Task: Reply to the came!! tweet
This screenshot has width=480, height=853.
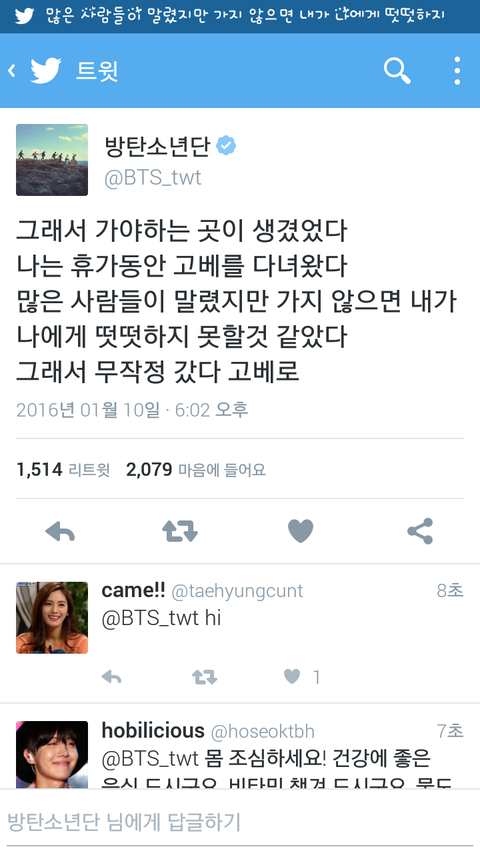Action: click(x=112, y=677)
